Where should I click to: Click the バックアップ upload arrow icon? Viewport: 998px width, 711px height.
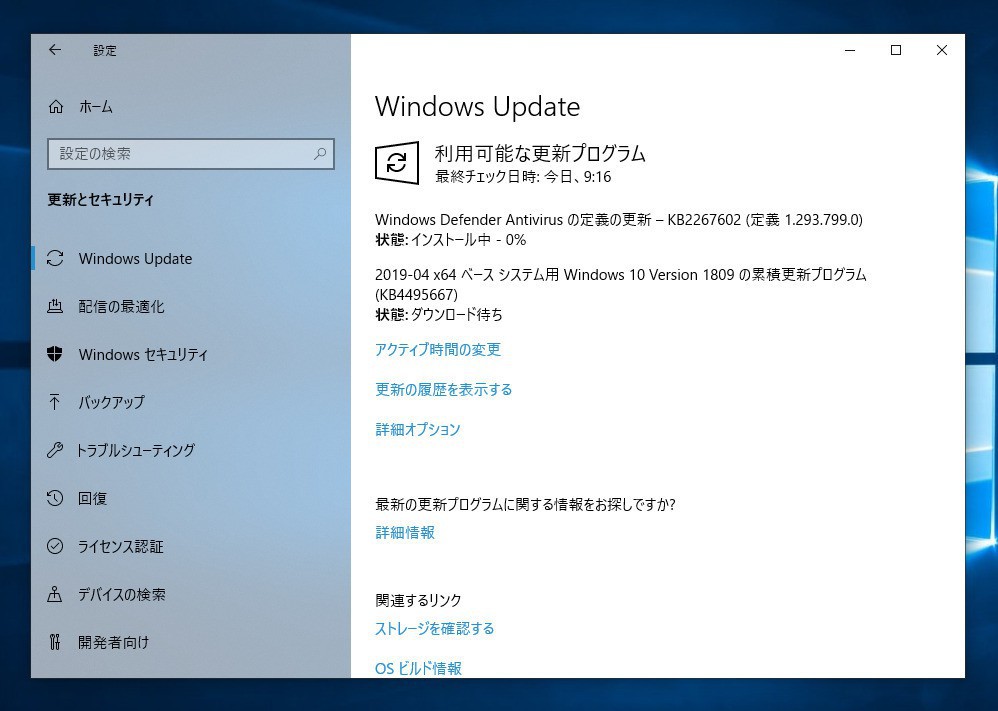(55, 402)
